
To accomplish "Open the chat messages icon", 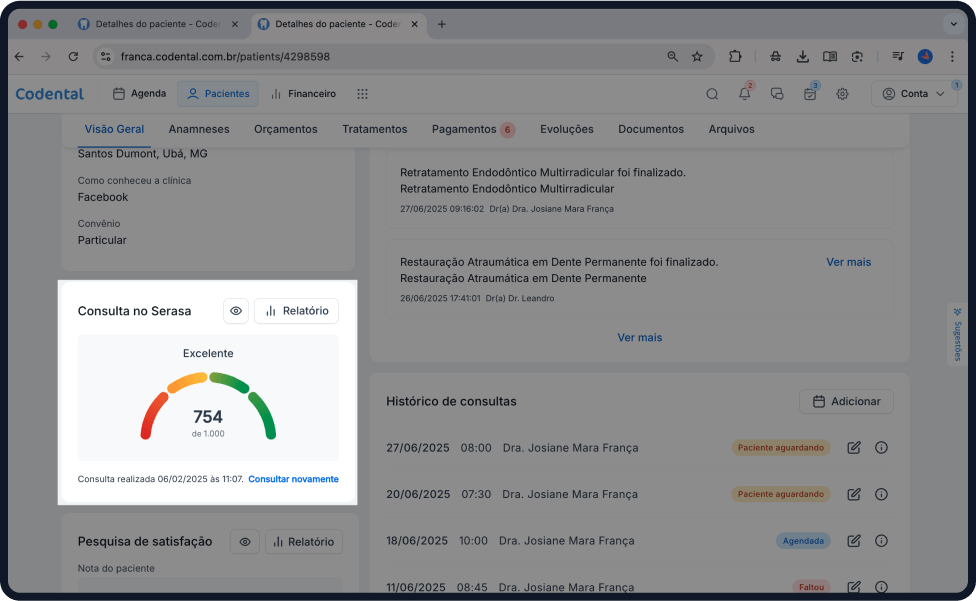I will pyautogui.click(x=777, y=94).
